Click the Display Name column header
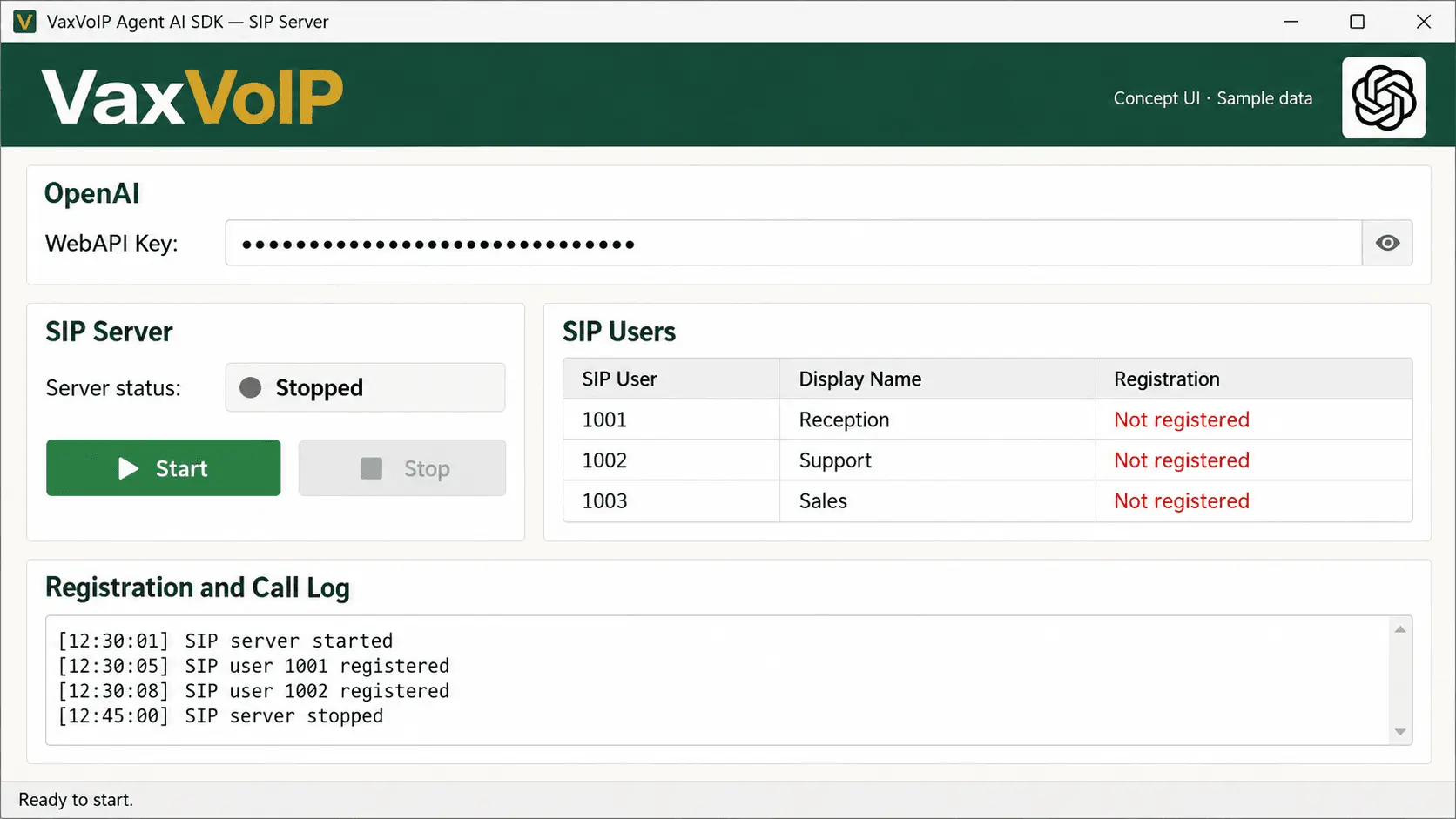Screen dimensions: 1456x819 [937, 379]
